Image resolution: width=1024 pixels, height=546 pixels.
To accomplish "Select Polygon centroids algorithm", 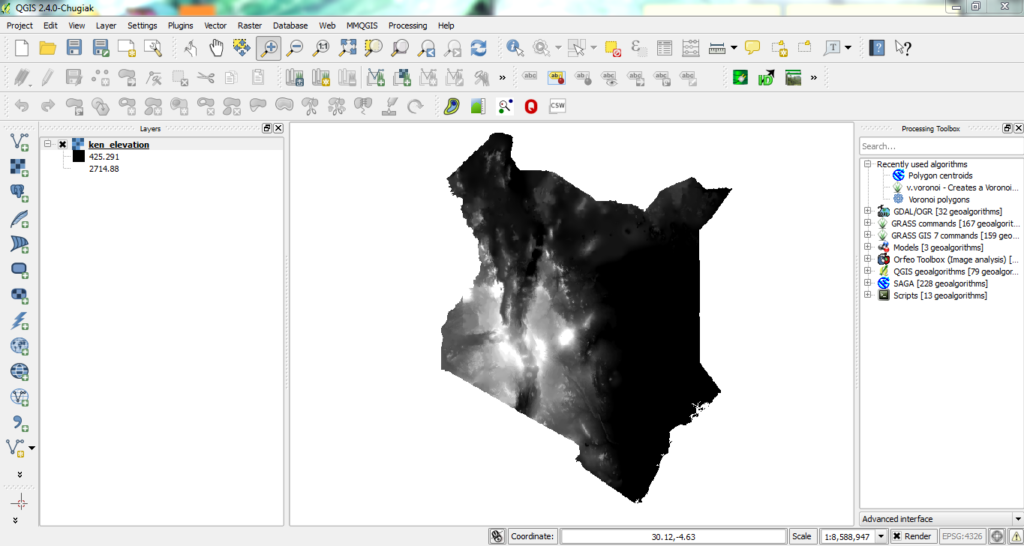I will click(x=940, y=176).
